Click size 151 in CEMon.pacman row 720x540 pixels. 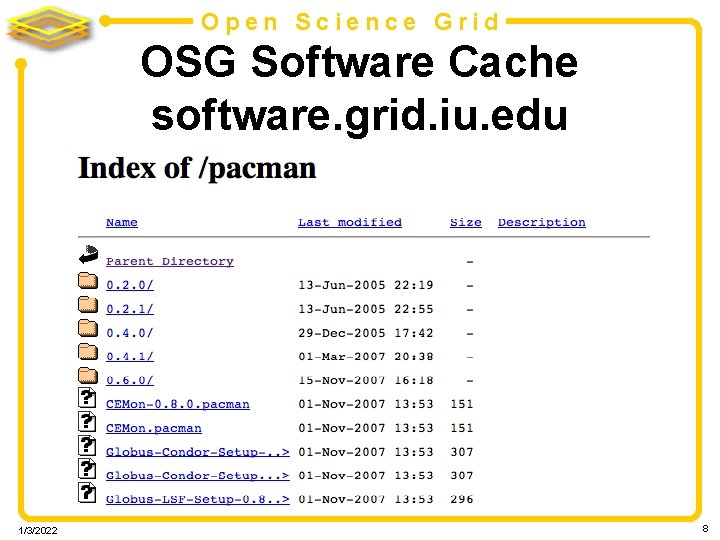[462, 428]
